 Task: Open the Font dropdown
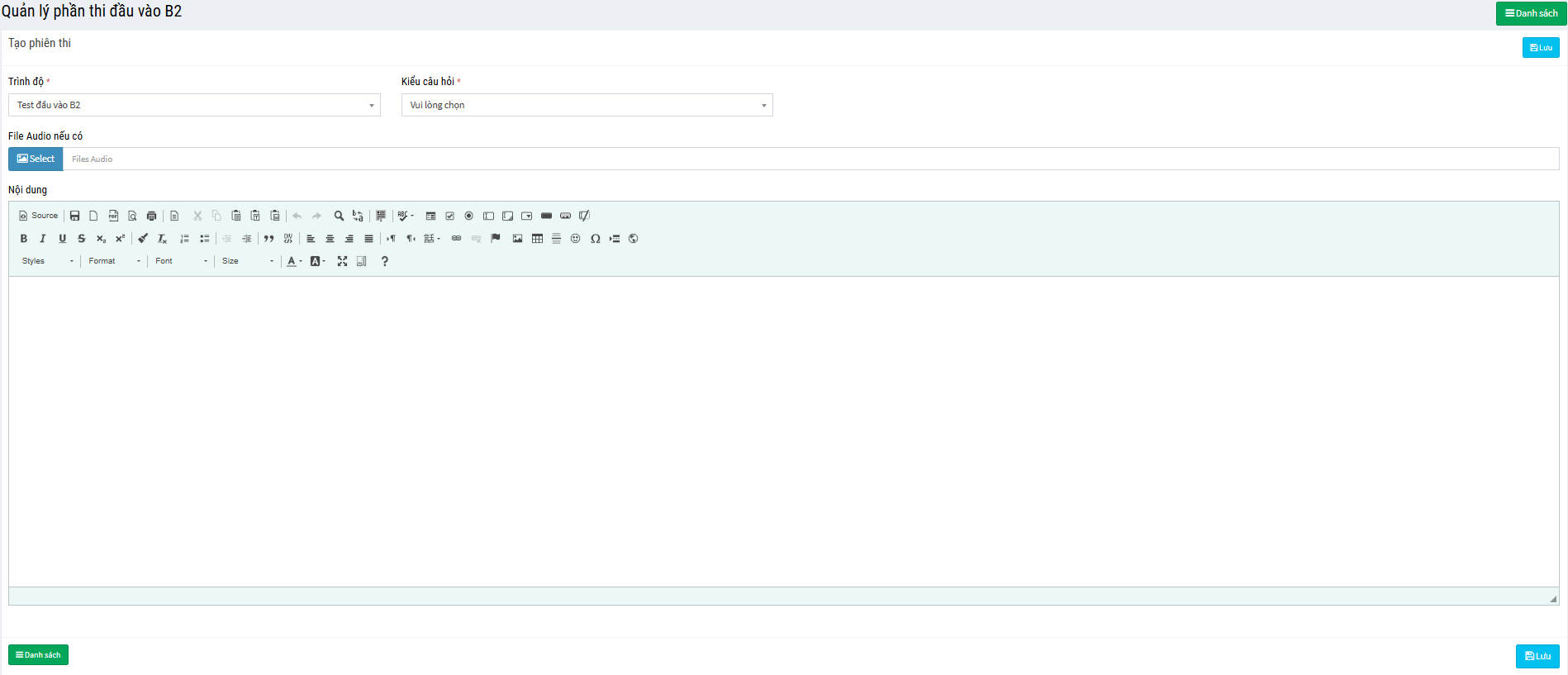click(181, 261)
